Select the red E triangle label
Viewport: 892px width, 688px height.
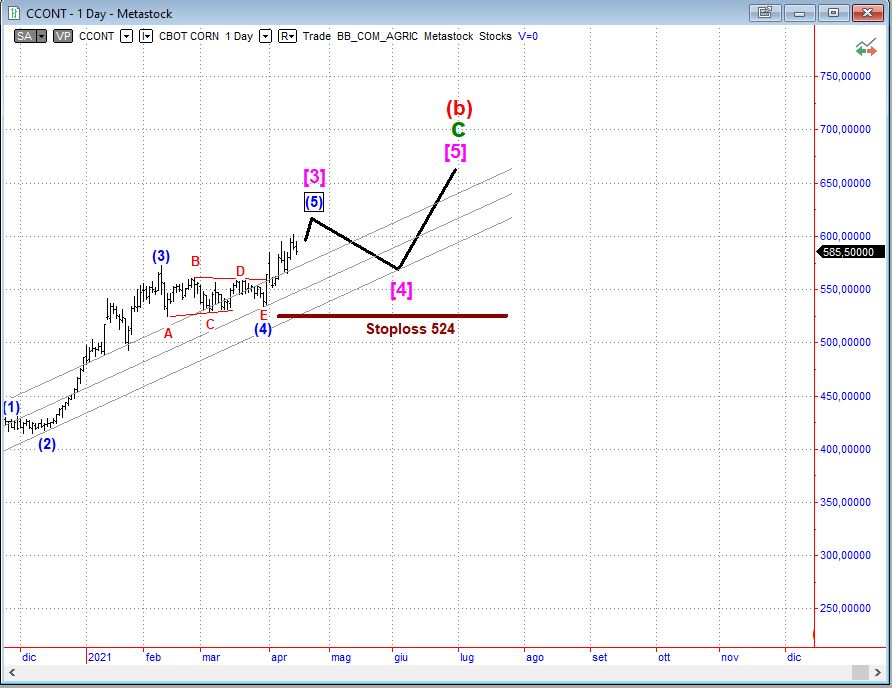click(263, 315)
